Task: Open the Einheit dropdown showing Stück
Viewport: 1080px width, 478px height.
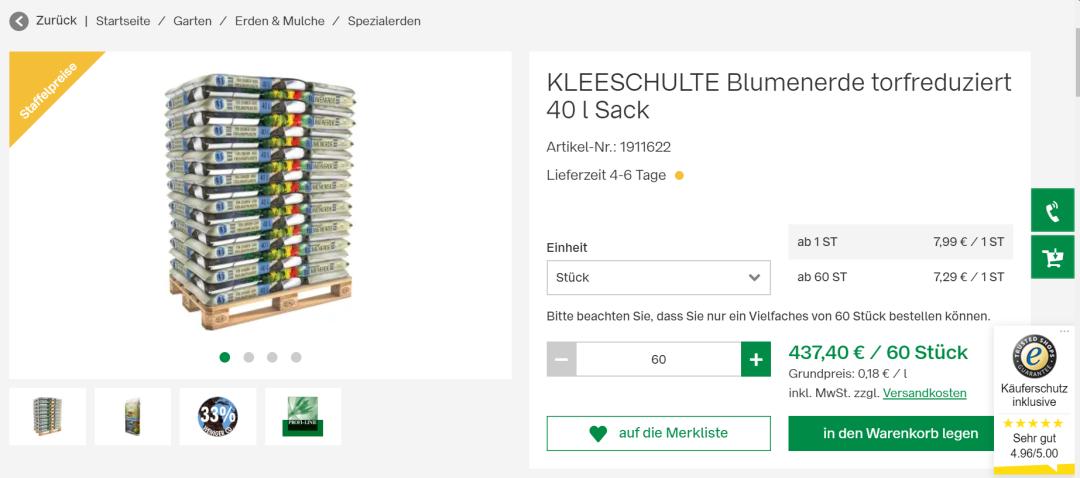Action: (658, 278)
